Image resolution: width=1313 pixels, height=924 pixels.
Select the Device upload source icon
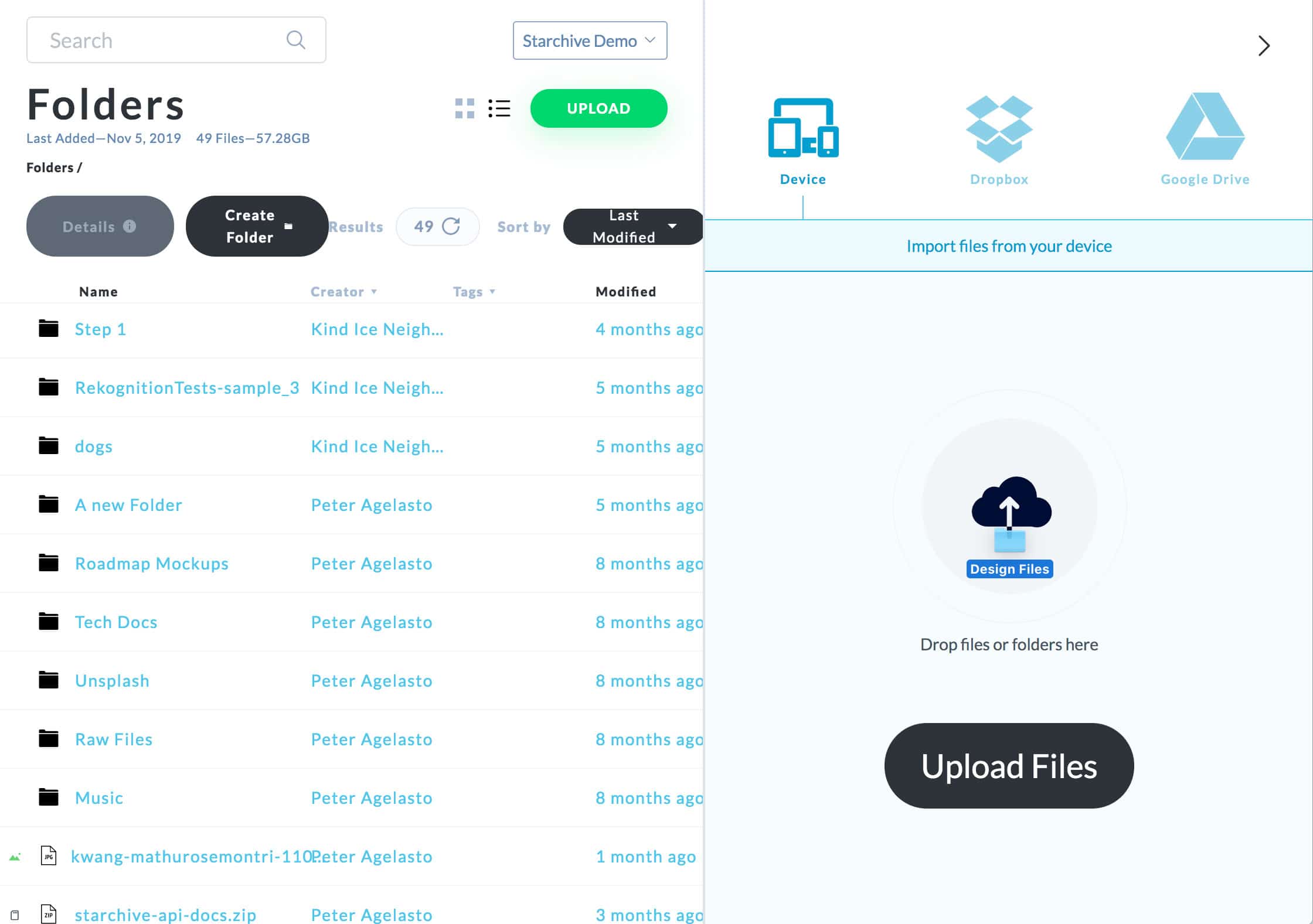tap(803, 128)
